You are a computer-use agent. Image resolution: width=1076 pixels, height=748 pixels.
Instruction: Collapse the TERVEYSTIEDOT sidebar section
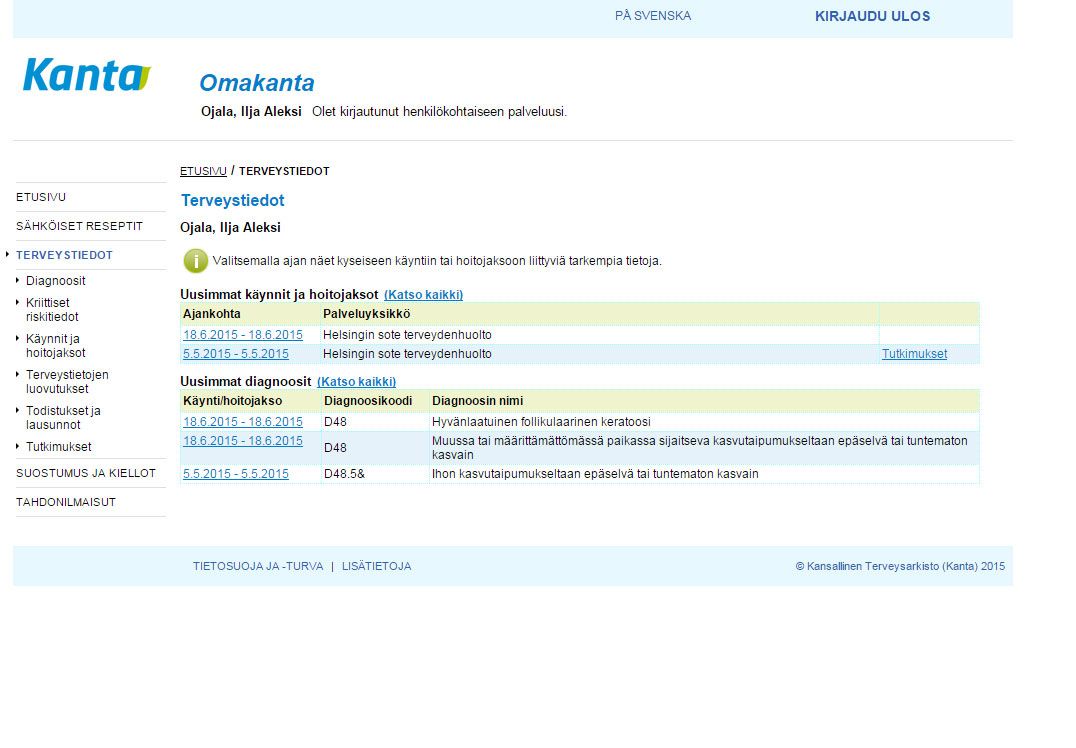(x=64, y=255)
